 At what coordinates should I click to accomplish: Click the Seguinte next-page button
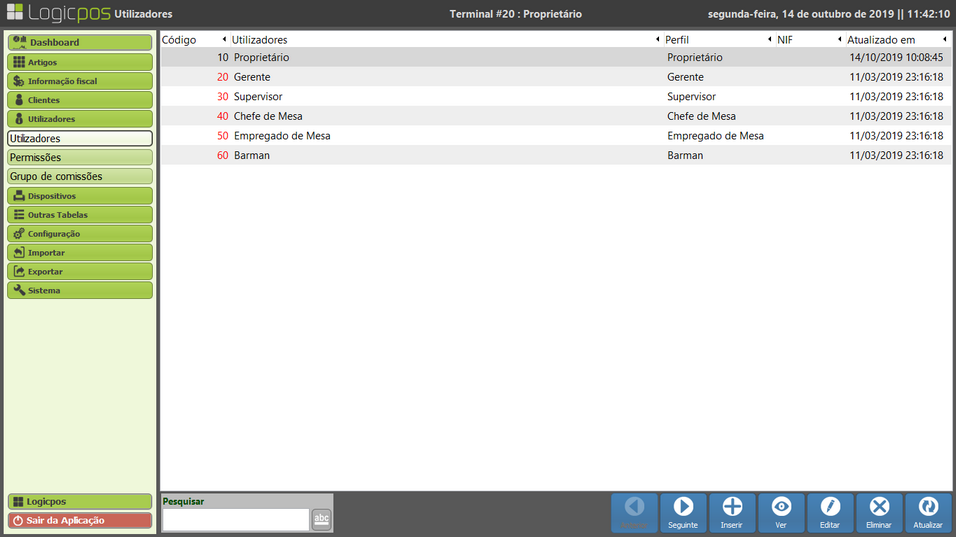[683, 512]
